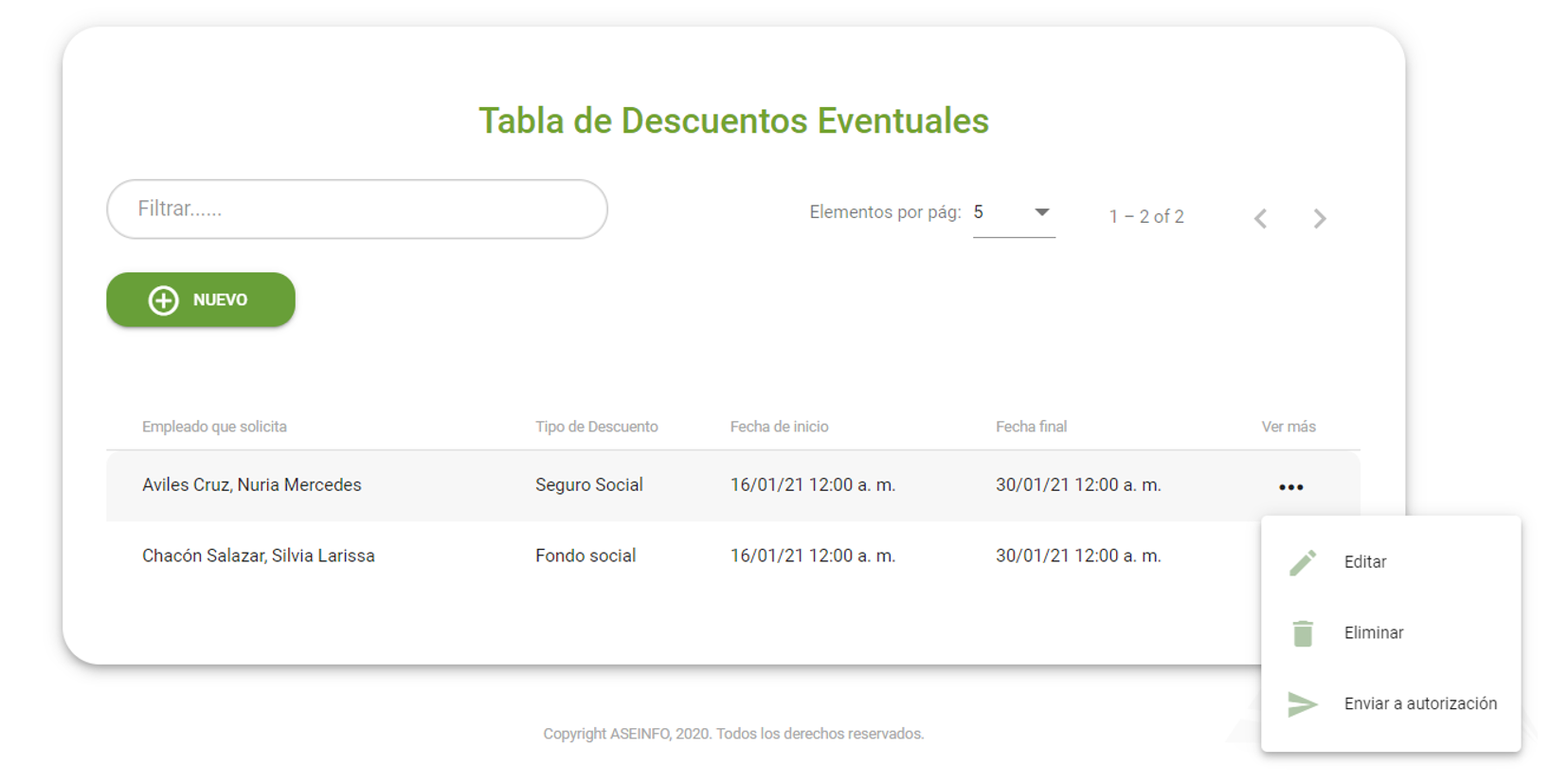Select Enviar a autorización menu entry
This screenshot has height=784, width=1568.
click(x=1391, y=704)
